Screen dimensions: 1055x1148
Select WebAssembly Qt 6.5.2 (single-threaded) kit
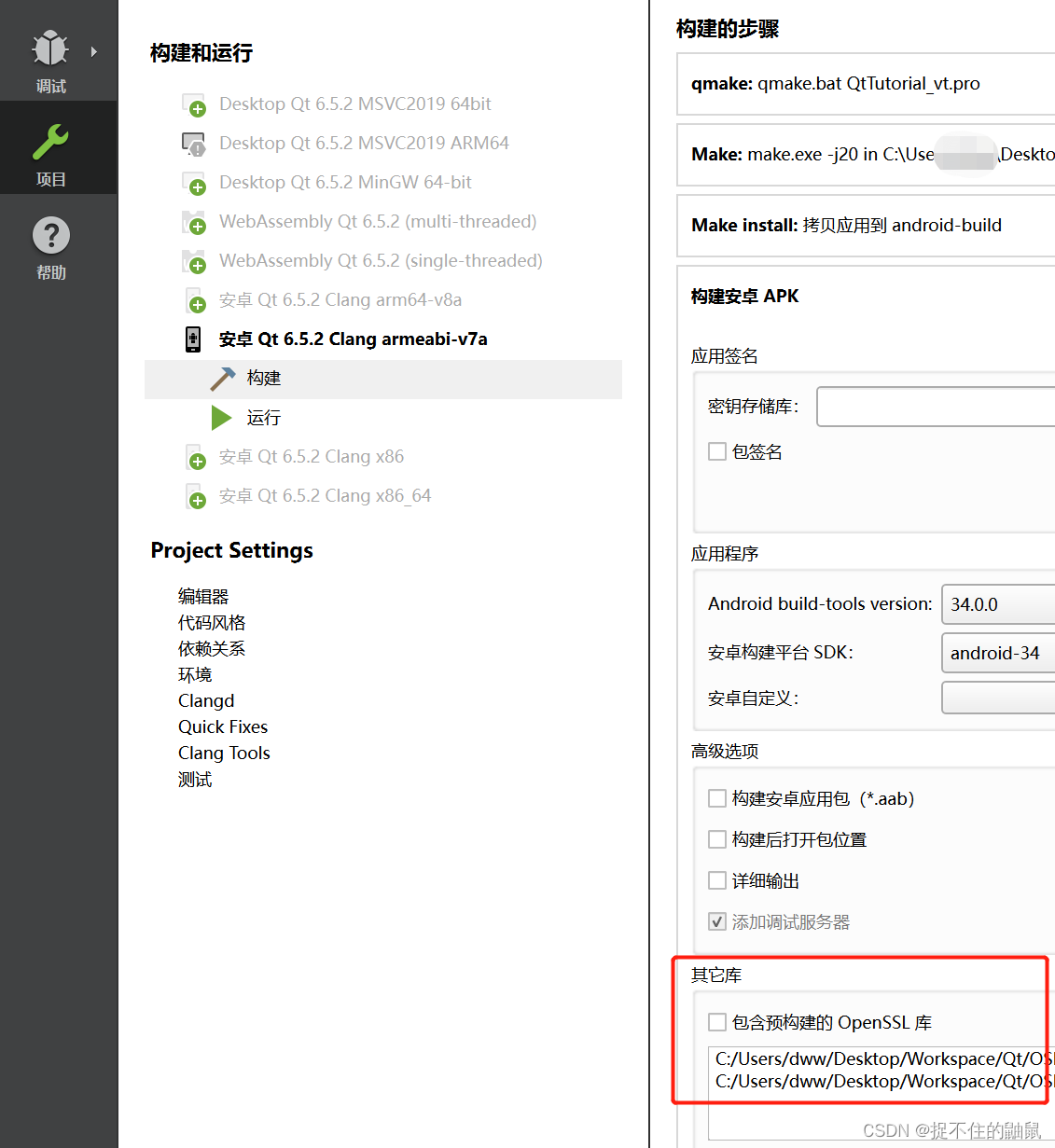coord(381,261)
